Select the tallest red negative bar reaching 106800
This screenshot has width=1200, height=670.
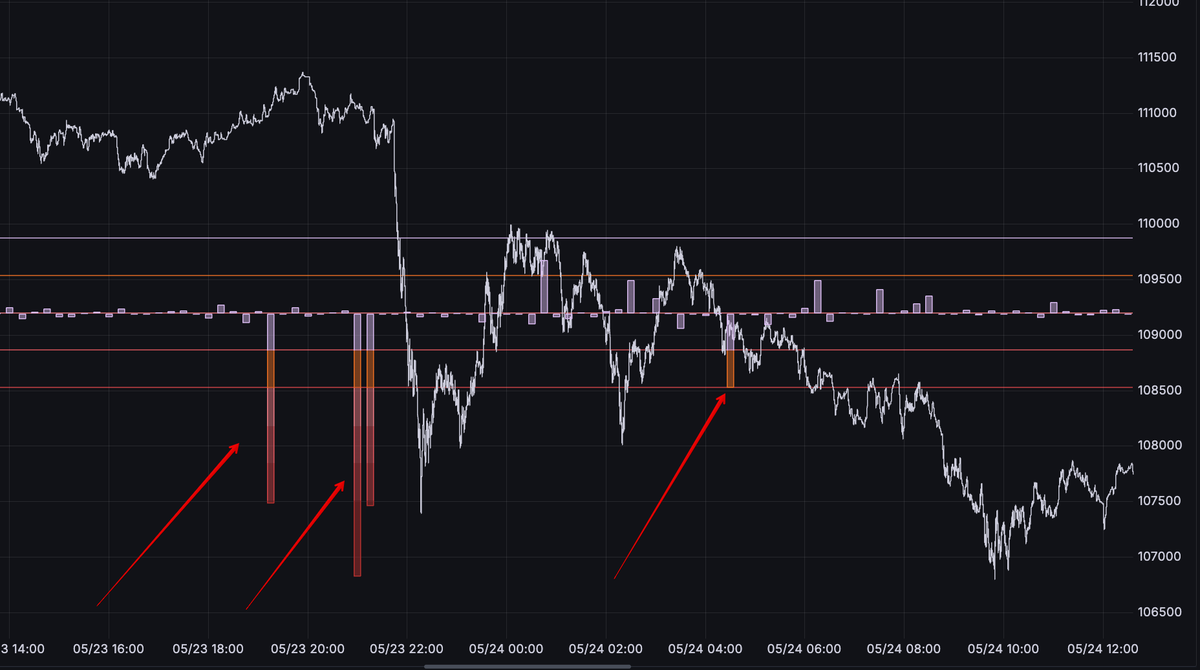click(x=357, y=445)
